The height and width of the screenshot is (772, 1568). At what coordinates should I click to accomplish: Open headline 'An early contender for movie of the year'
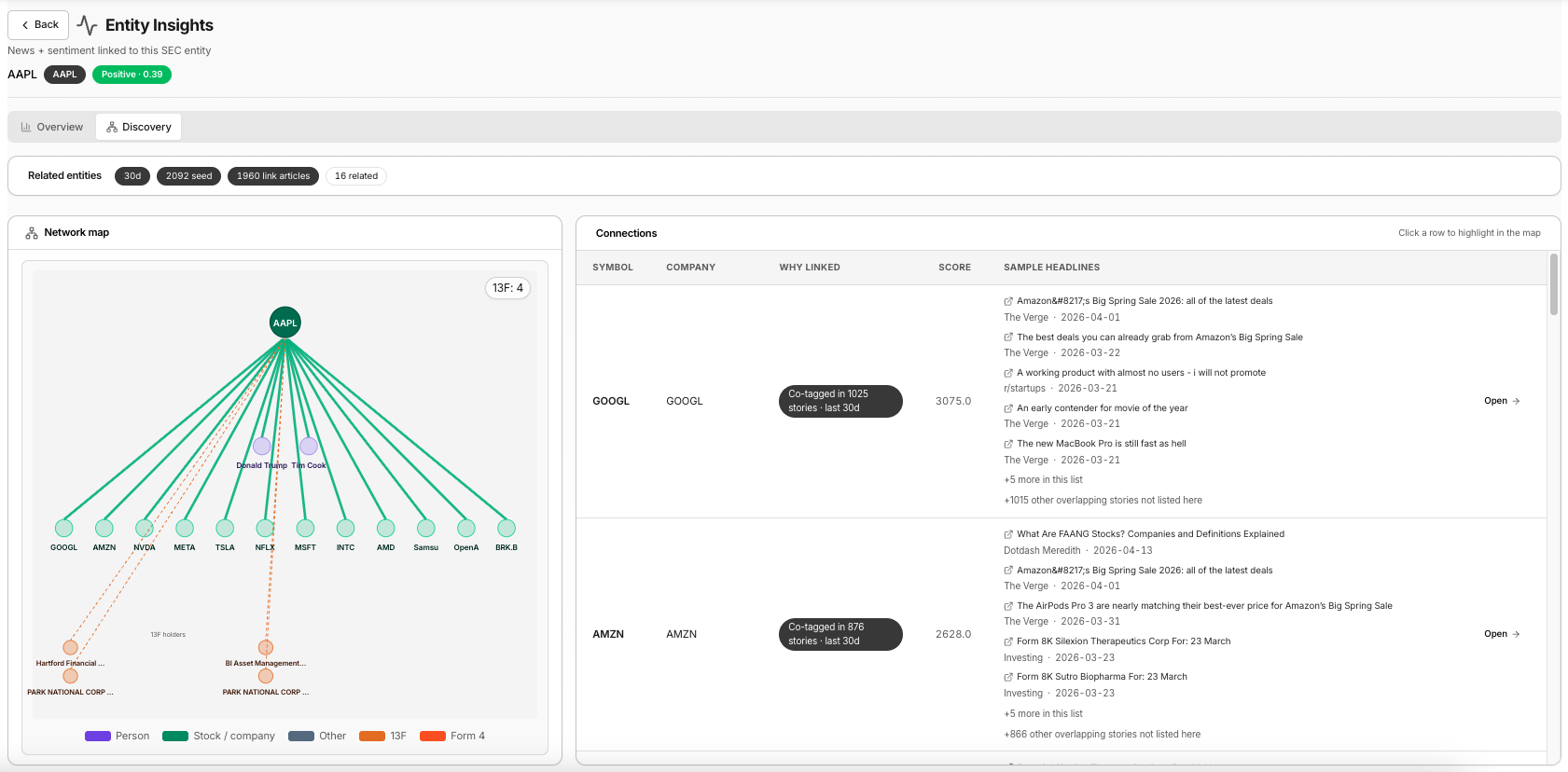pyautogui.click(x=1102, y=408)
